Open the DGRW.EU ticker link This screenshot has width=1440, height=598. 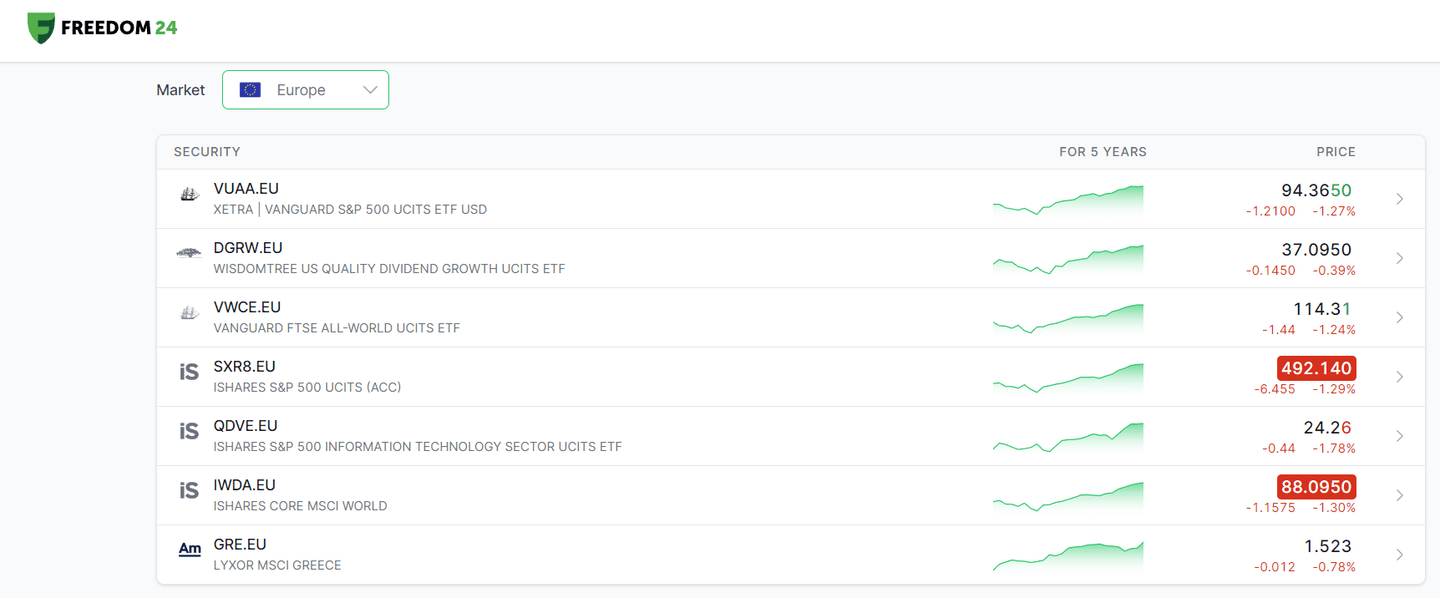(248, 248)
